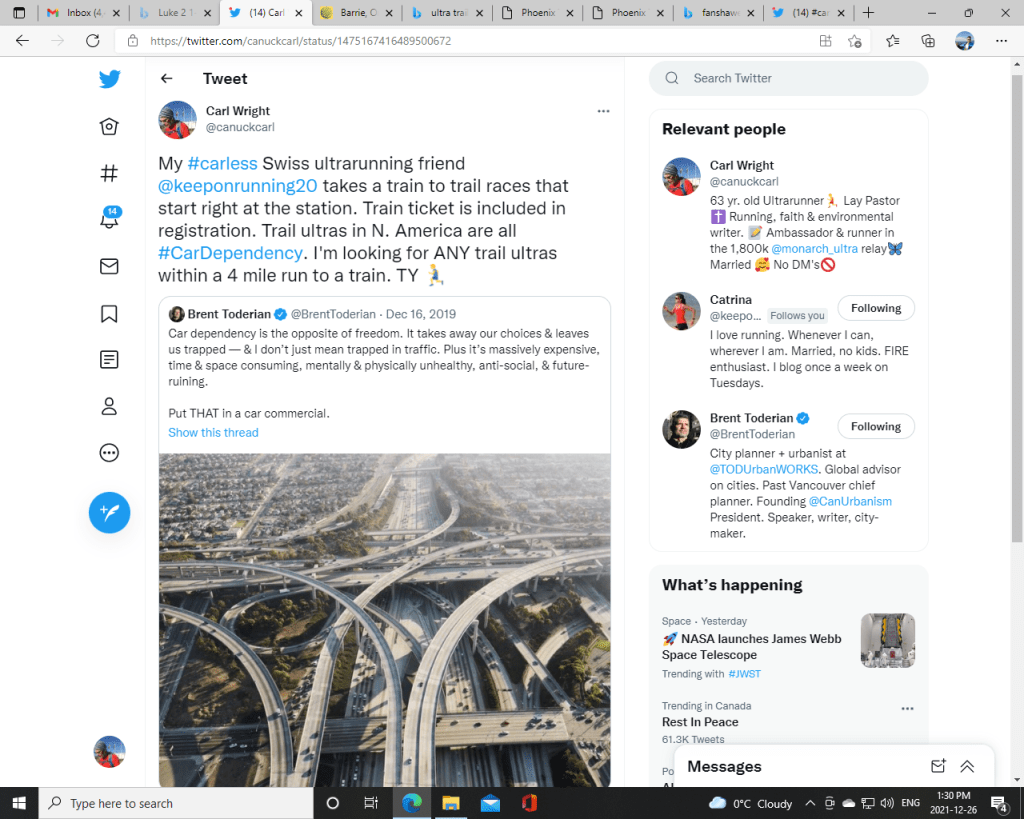
Task: Click the new message compose icon
Action: pyautogui.click(x=938, y=766)
